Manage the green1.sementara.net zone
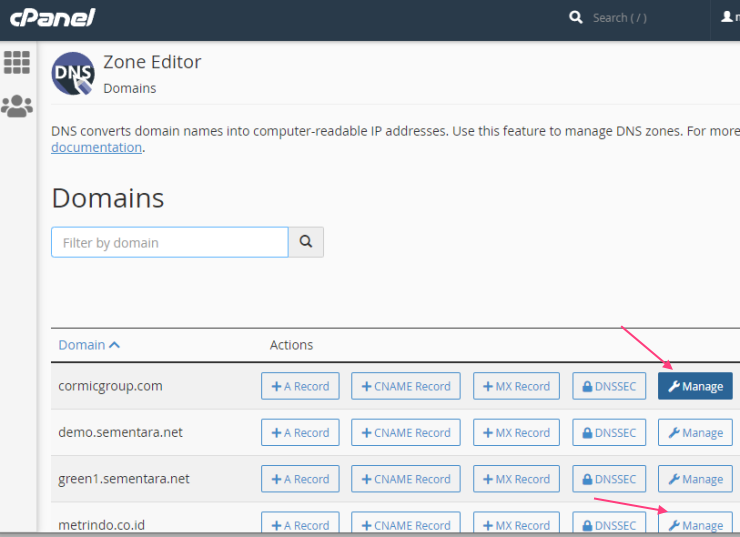This screenshot has width=740, height=537. pyautogui.click(x=695, y=478)
